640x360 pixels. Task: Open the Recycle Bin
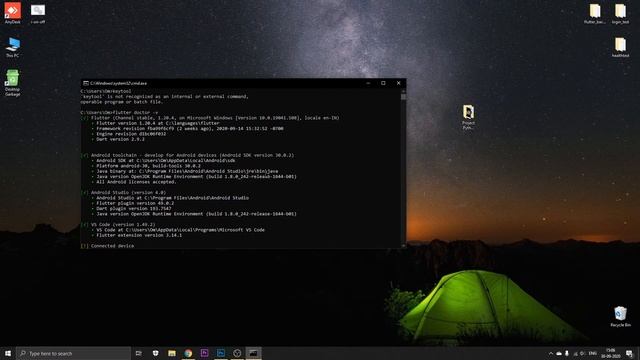(x=620, y=317)
